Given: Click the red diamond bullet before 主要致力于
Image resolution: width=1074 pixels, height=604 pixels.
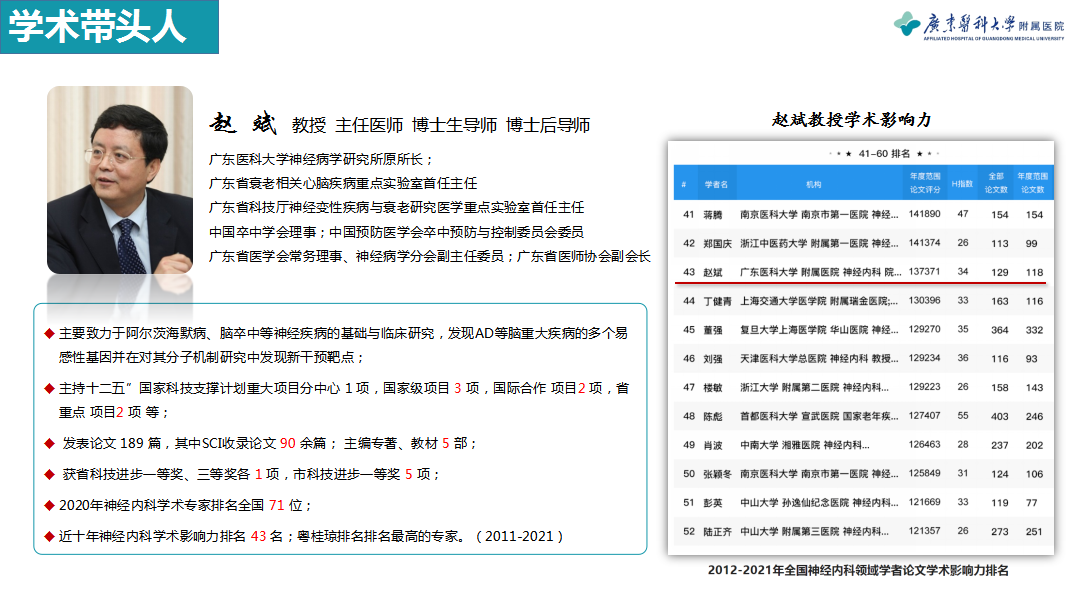Looking at the screenshot, I should tap(48, 334).
